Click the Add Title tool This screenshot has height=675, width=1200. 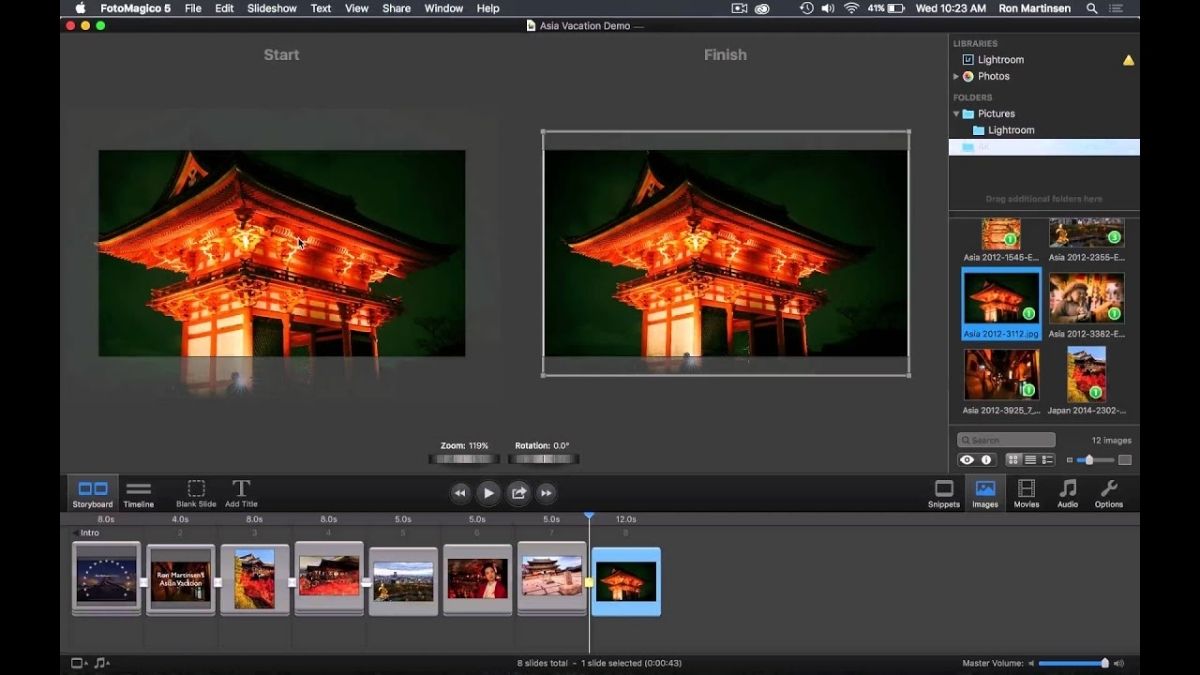tap(240, 492)
